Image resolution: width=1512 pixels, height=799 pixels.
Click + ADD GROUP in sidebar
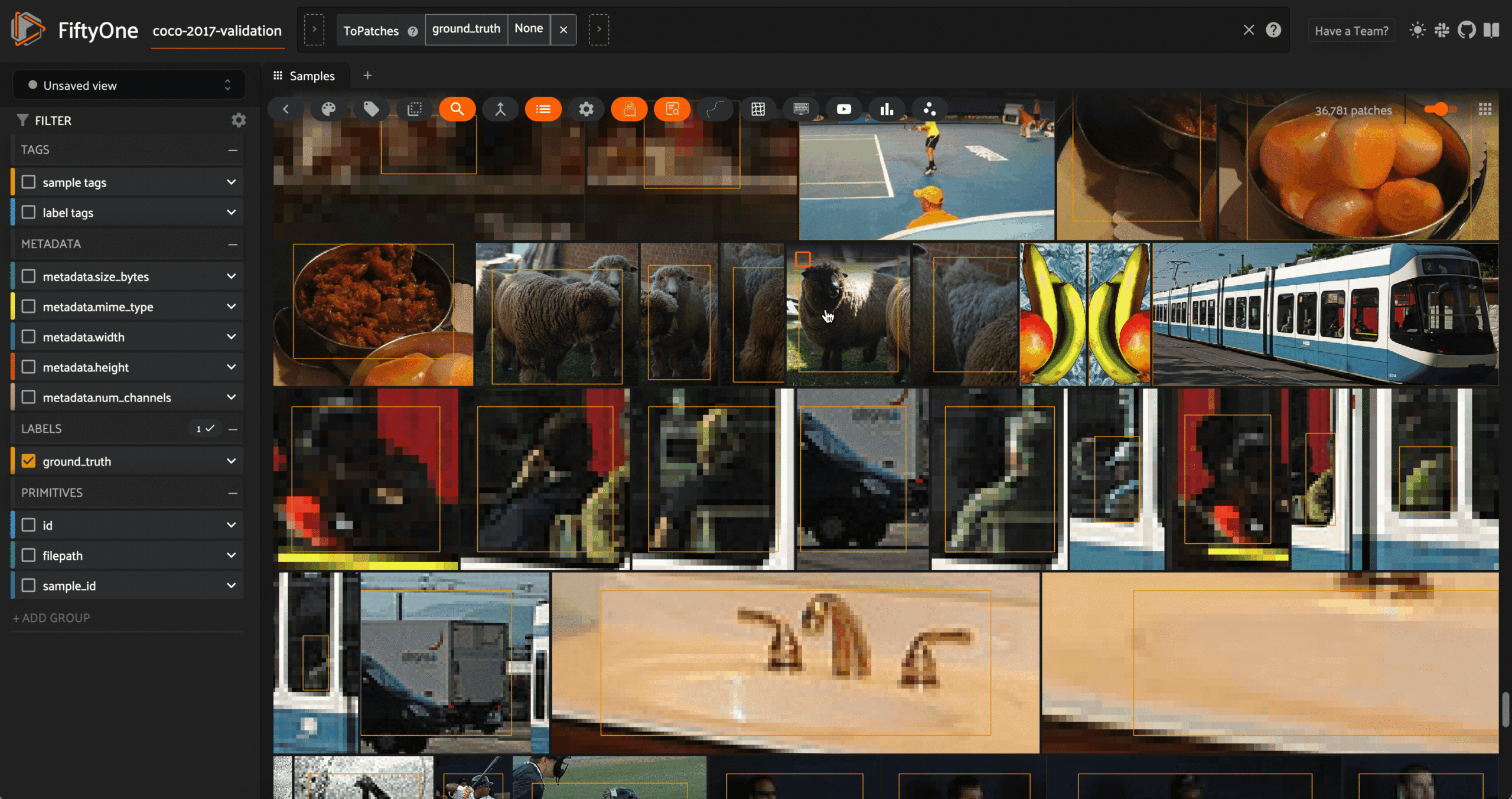point(51,618)
